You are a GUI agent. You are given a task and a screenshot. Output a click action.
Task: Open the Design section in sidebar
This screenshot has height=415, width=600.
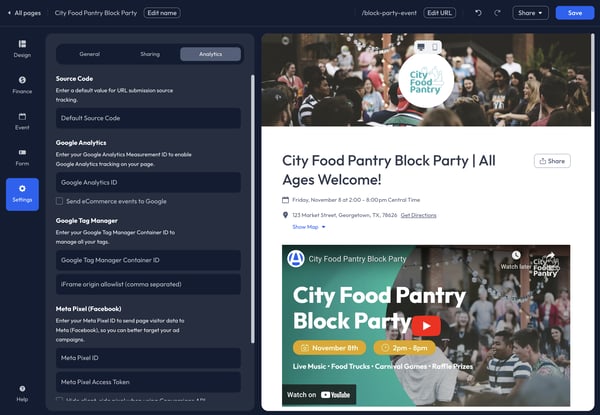click(x=22, y=49)
